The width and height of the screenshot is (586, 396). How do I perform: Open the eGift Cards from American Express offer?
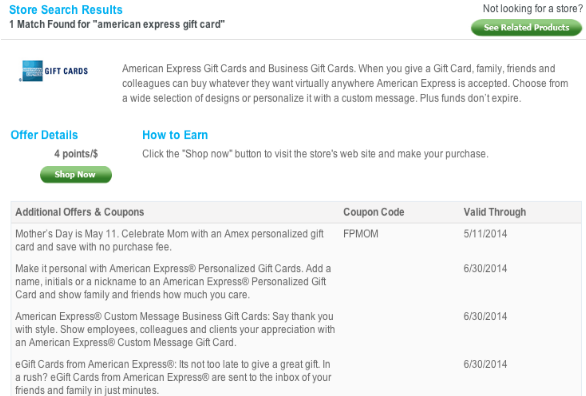[x=173, y=377]
